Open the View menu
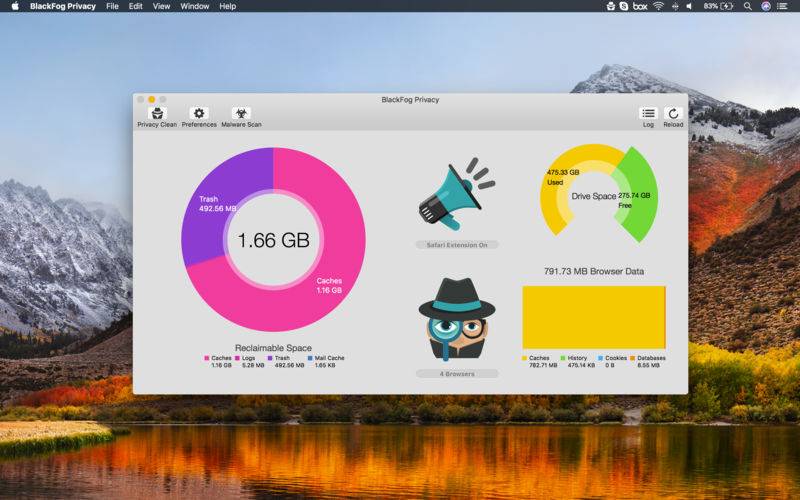Screen dimensions: 800x500 (x=161, y=6)
